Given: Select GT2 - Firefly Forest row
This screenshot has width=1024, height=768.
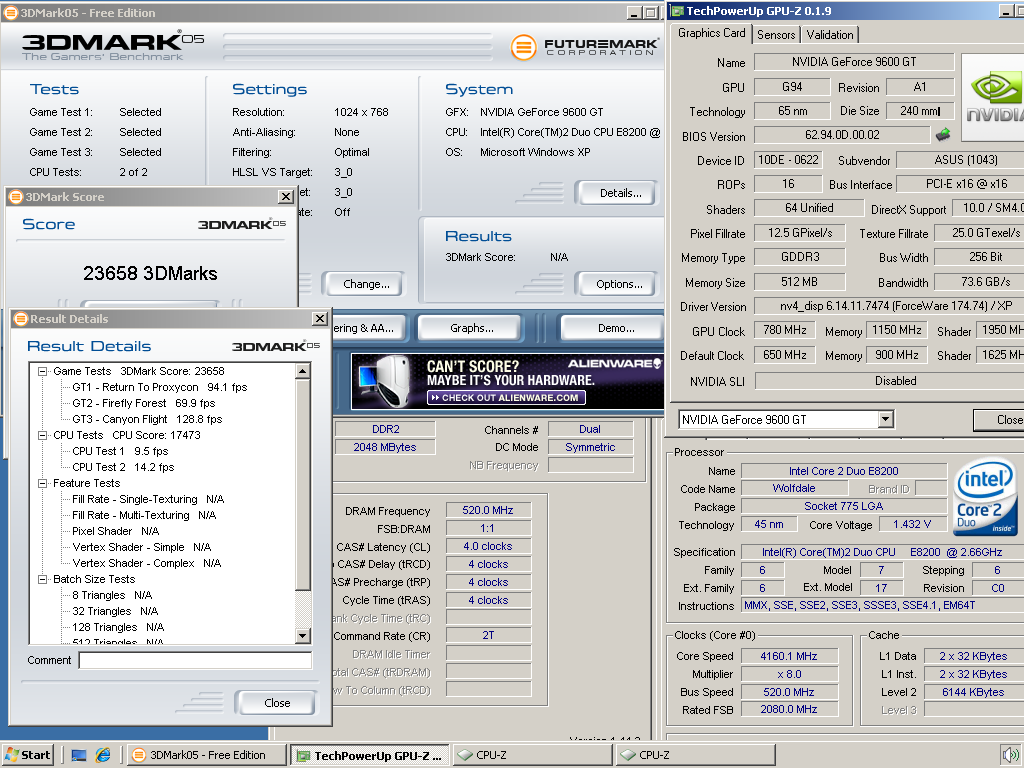Looking at the screenshot, I should [144, 403].
